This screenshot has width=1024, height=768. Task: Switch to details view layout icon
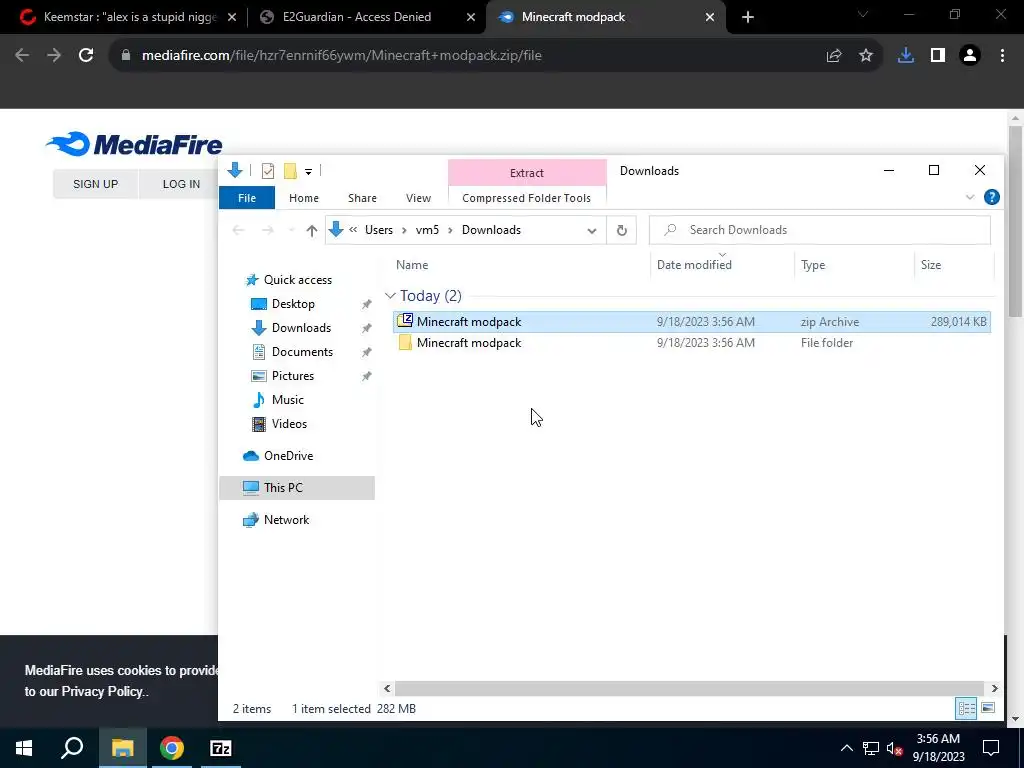[966, 708]
